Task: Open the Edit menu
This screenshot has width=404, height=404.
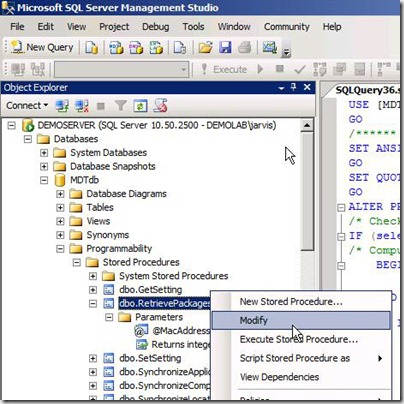Action: [45, 27]
